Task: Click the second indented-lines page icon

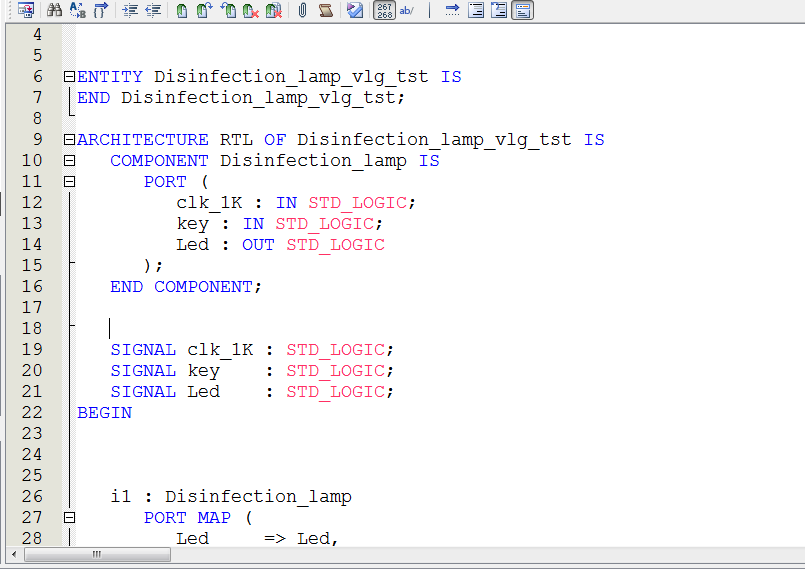Action: click(499, 10)
